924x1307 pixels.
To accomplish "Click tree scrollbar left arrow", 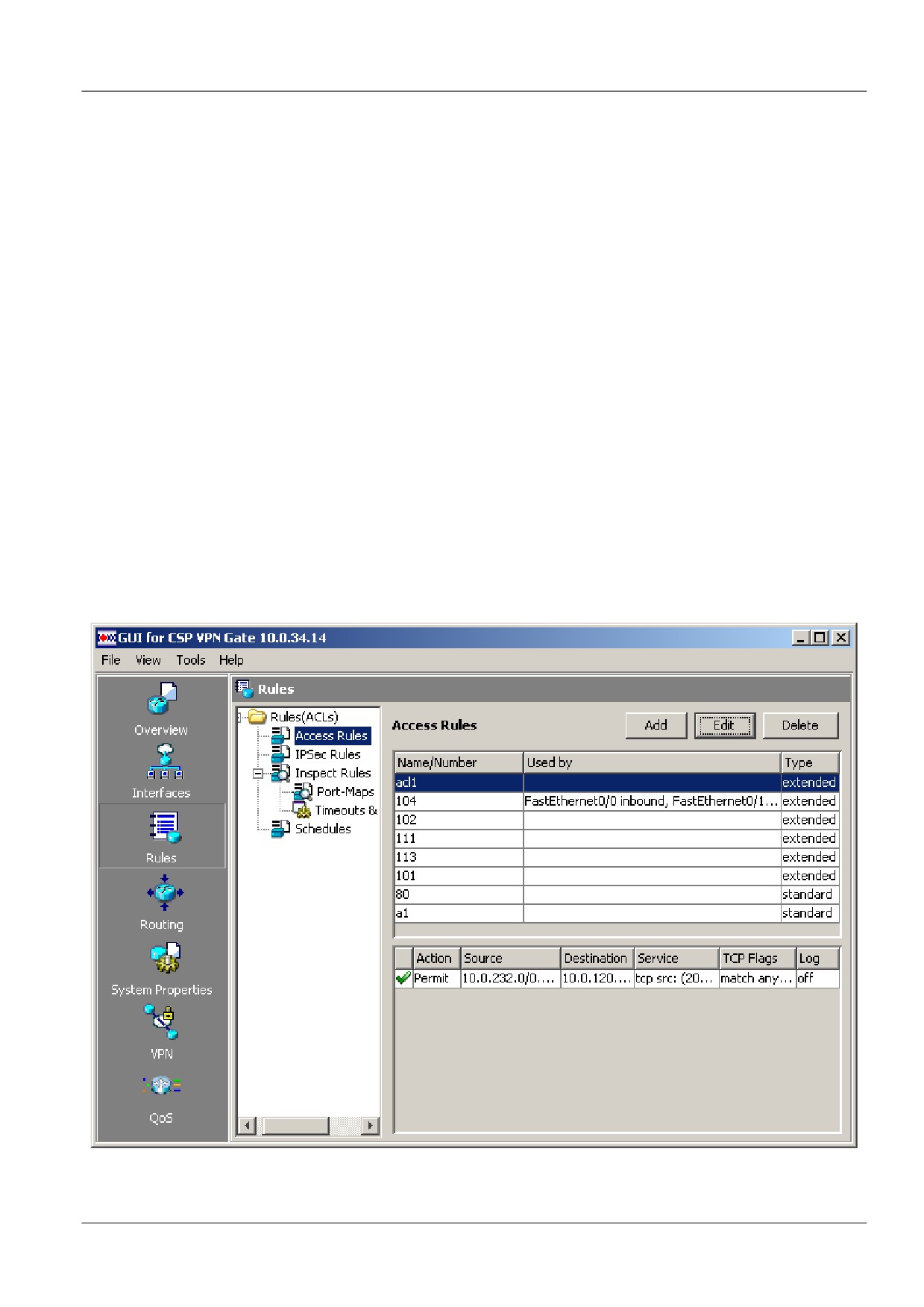I will point(248,1126).
